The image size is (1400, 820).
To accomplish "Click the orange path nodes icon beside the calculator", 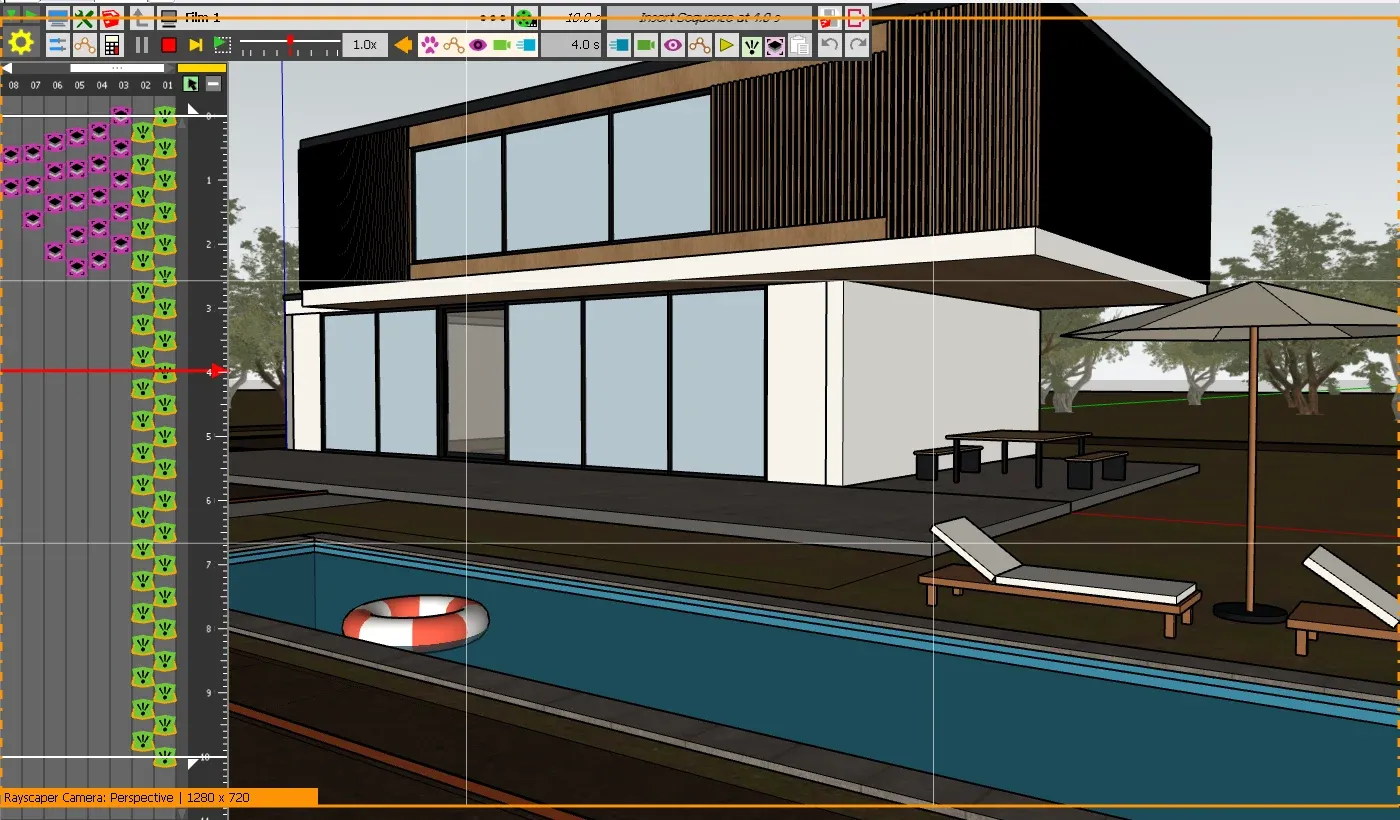I will 84,45.
